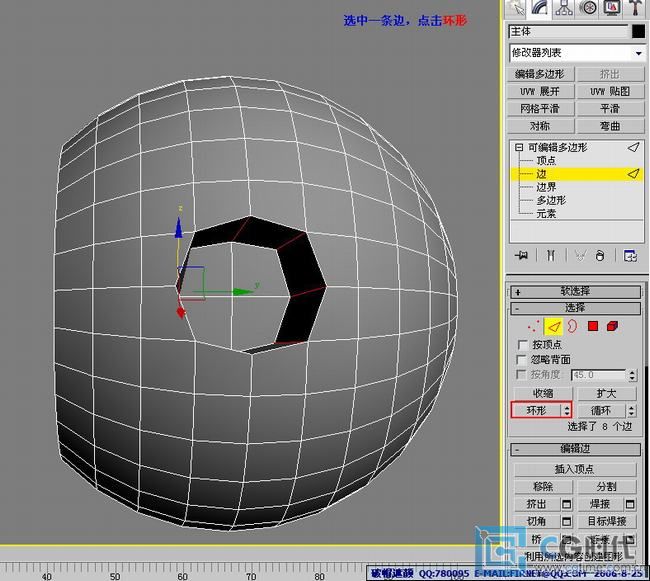Apply the 网格平滑 modifier
Screen dimensions: 650x581
click(541, 109)
